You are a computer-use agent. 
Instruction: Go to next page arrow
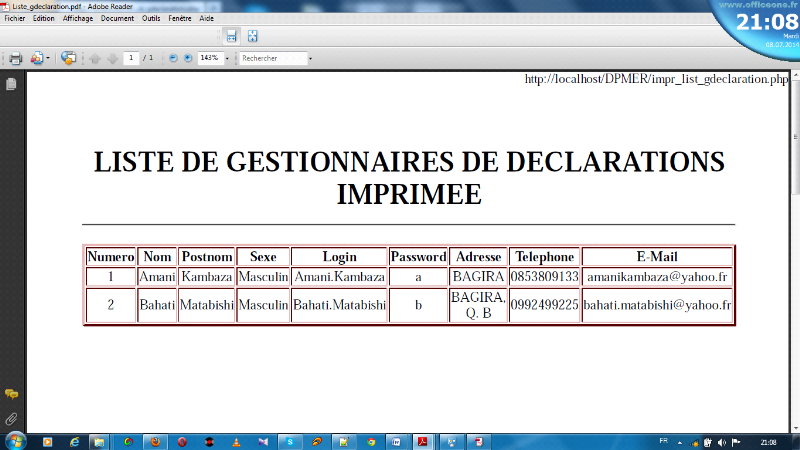pyautogui.click(x=113, y=58)
